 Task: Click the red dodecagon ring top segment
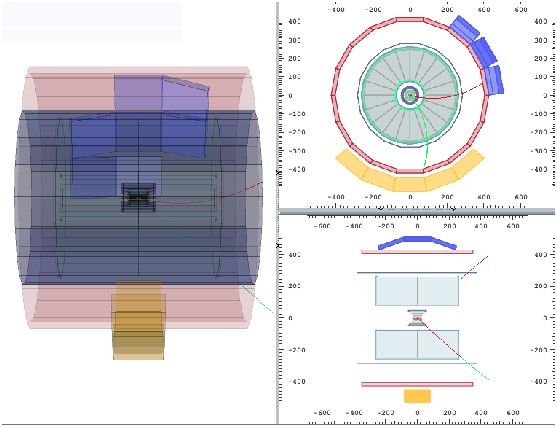pos(410,20)
